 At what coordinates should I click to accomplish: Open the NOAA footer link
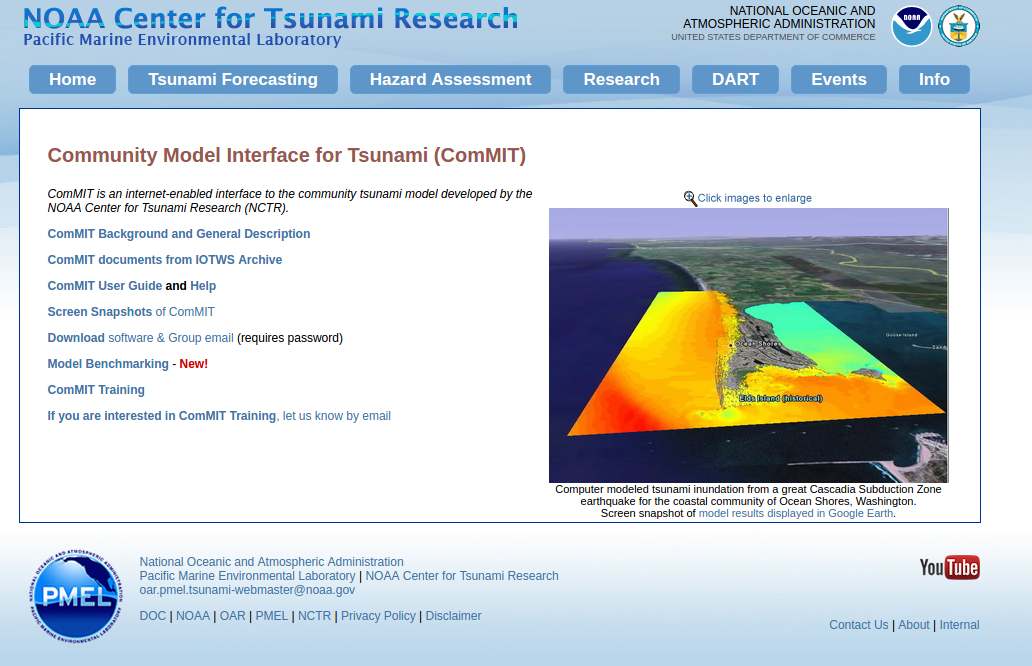193,616
